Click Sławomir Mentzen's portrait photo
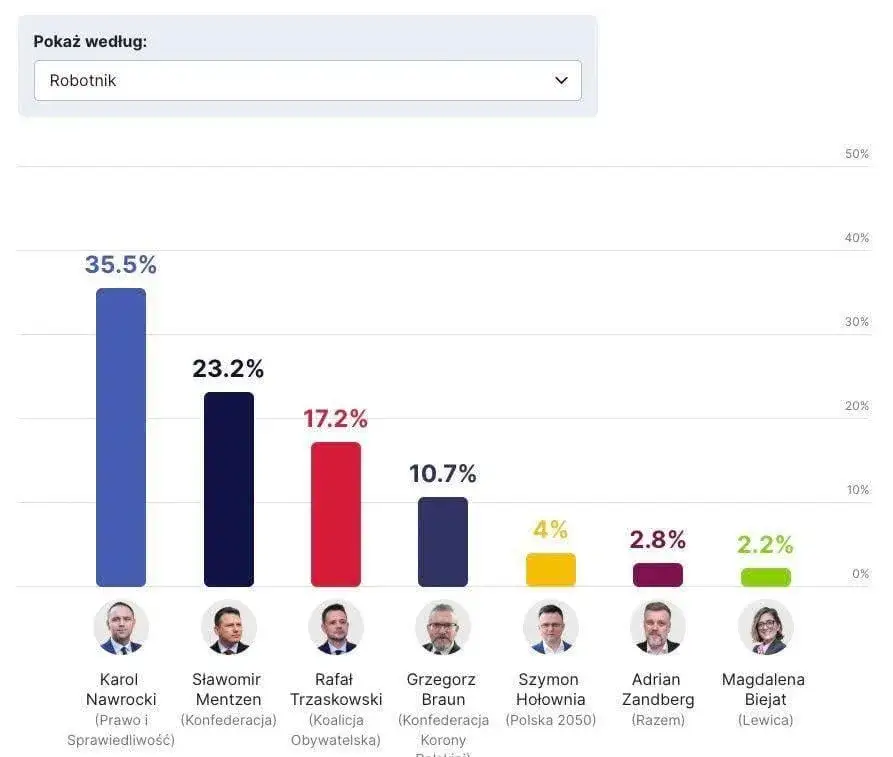 point(228,627)
